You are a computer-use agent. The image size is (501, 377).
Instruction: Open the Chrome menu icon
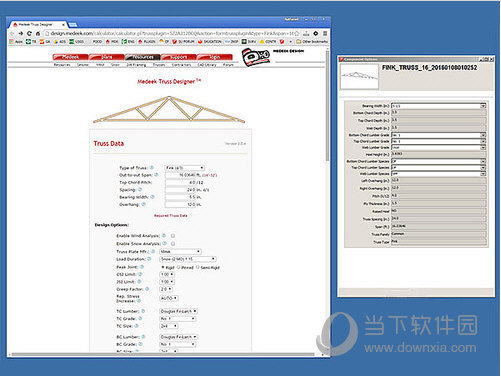[325, 34]
